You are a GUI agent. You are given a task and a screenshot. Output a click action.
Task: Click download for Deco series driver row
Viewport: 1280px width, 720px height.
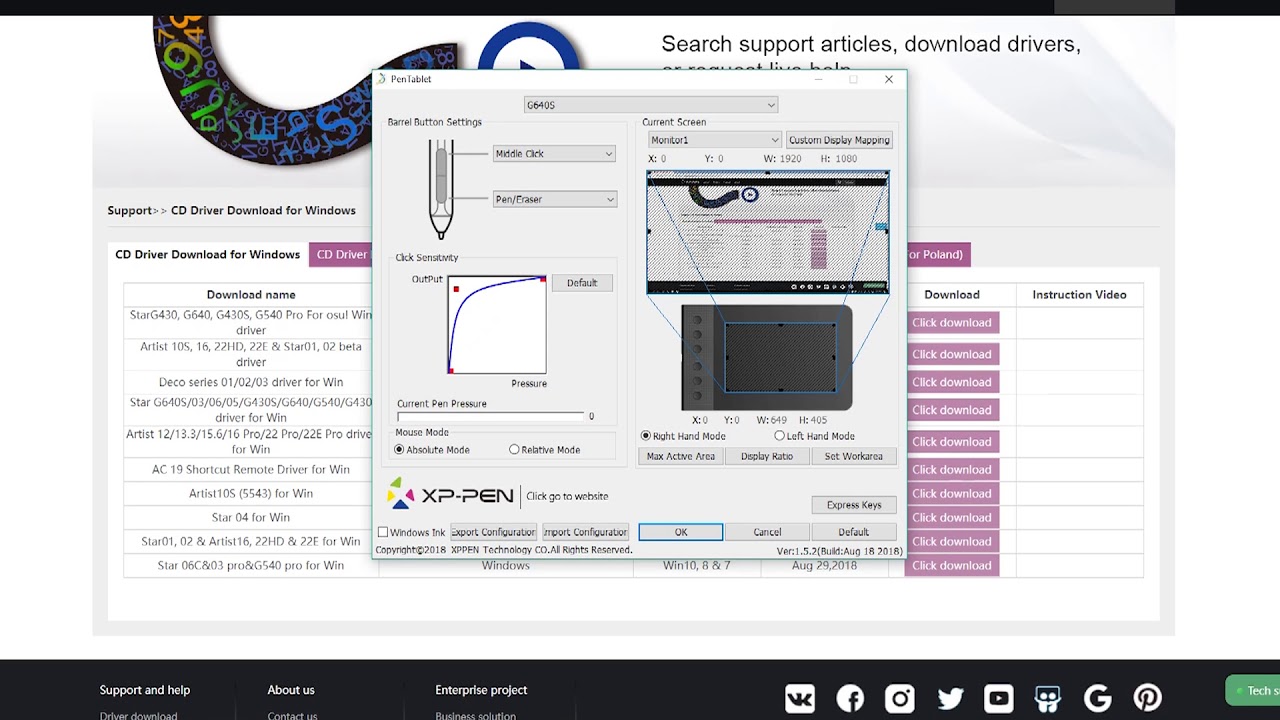pos(951,382)
